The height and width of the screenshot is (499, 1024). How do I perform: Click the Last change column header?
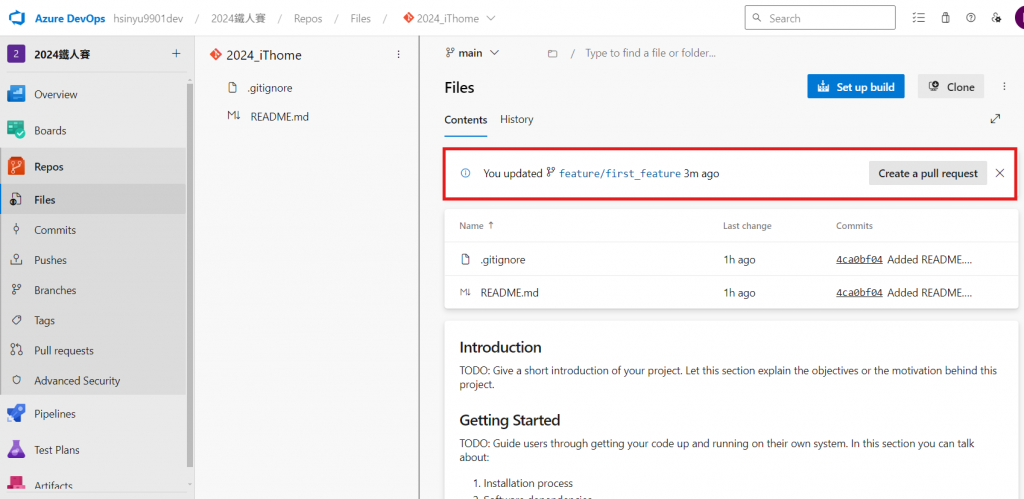tap(747, 225)
